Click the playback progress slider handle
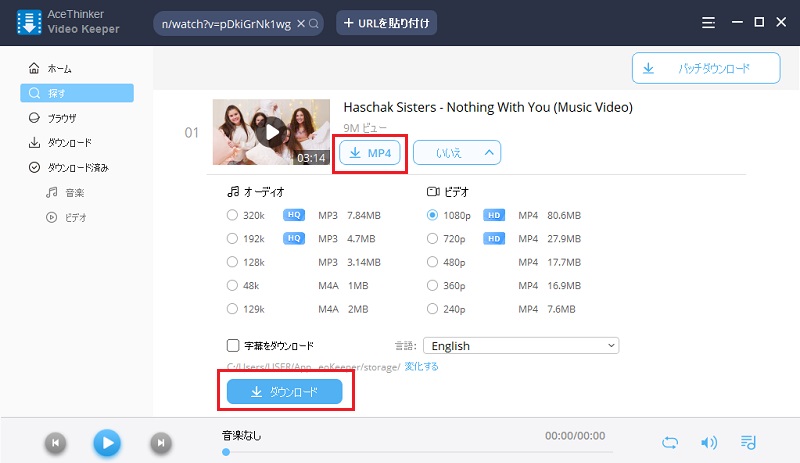The height and width of the screenshot is (463, 800). (x=226, y=452)
